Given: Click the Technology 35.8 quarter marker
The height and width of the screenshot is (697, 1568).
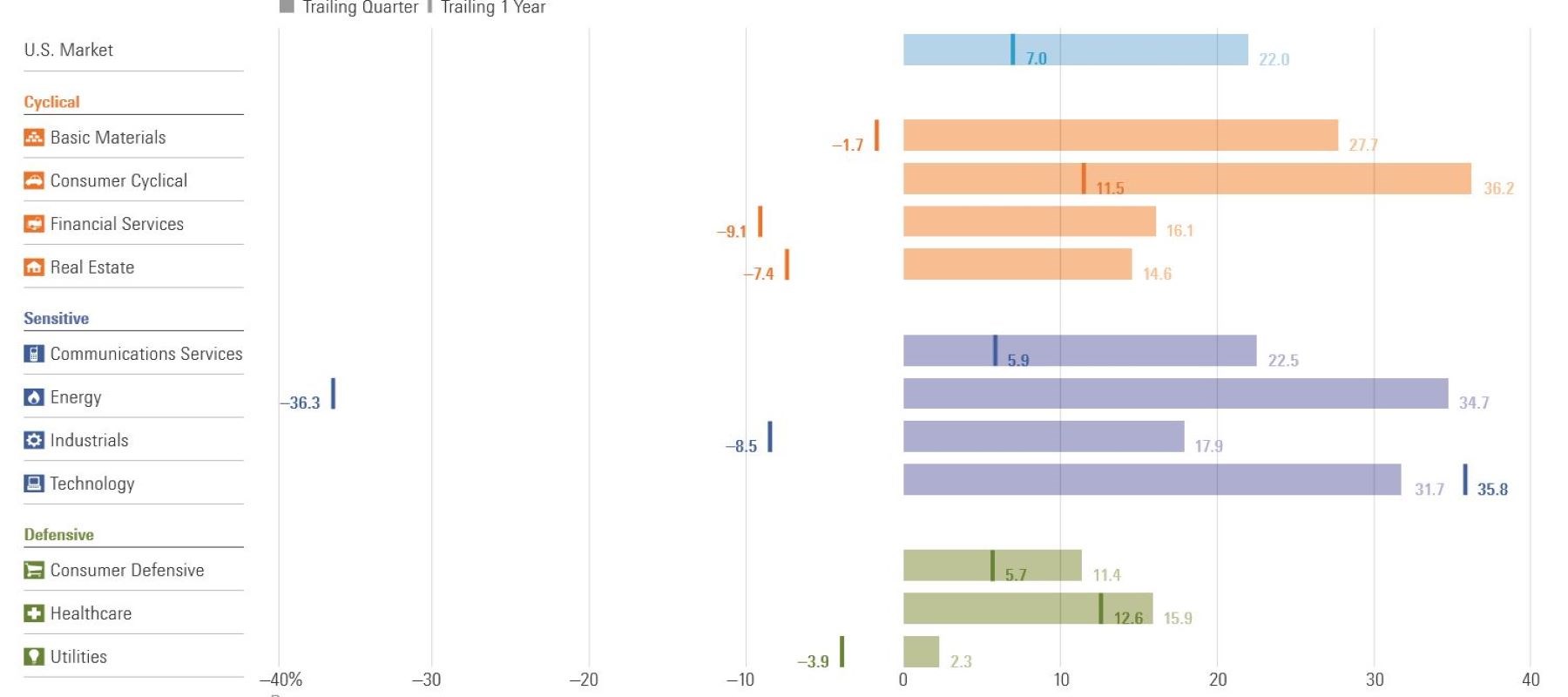Looking at the screenshot, I should (1465, 480).
